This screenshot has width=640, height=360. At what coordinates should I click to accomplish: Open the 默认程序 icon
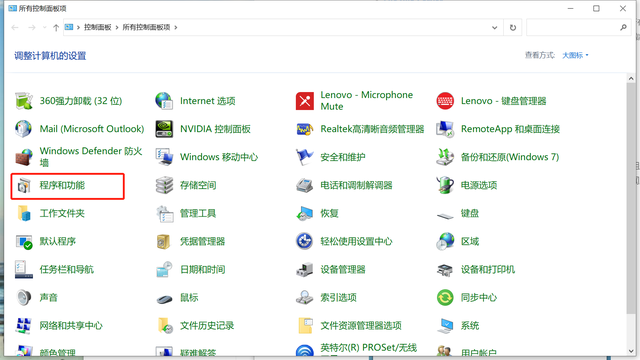click(24, 242)
